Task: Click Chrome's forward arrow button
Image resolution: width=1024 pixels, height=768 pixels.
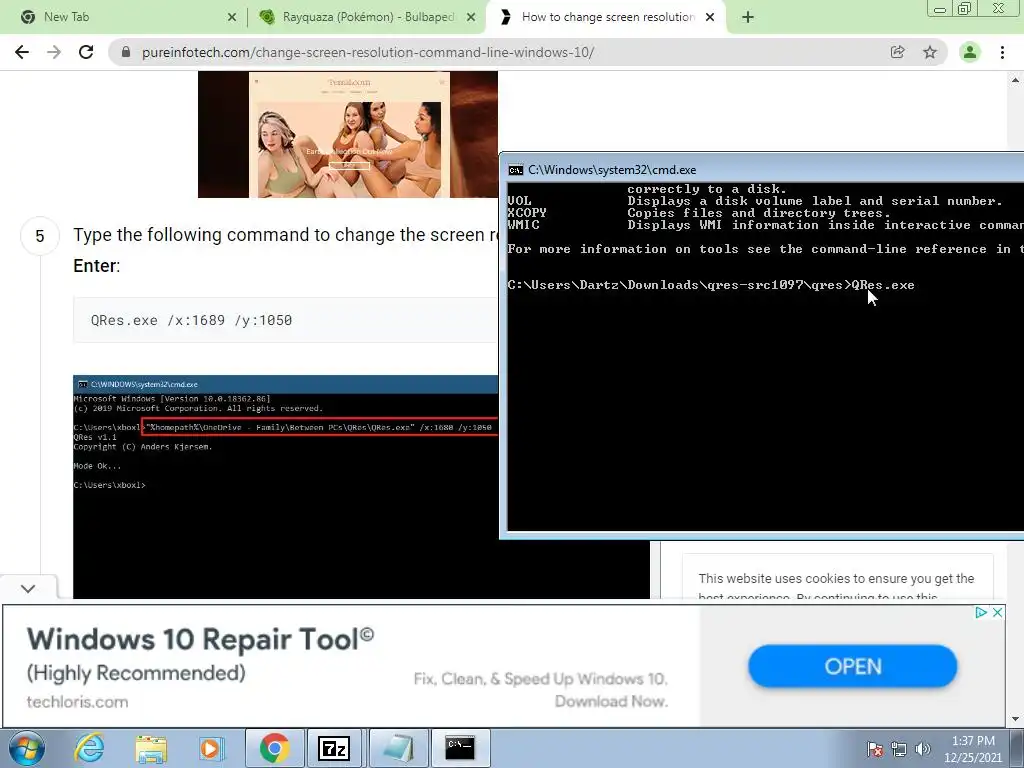Action: [54, 52]
